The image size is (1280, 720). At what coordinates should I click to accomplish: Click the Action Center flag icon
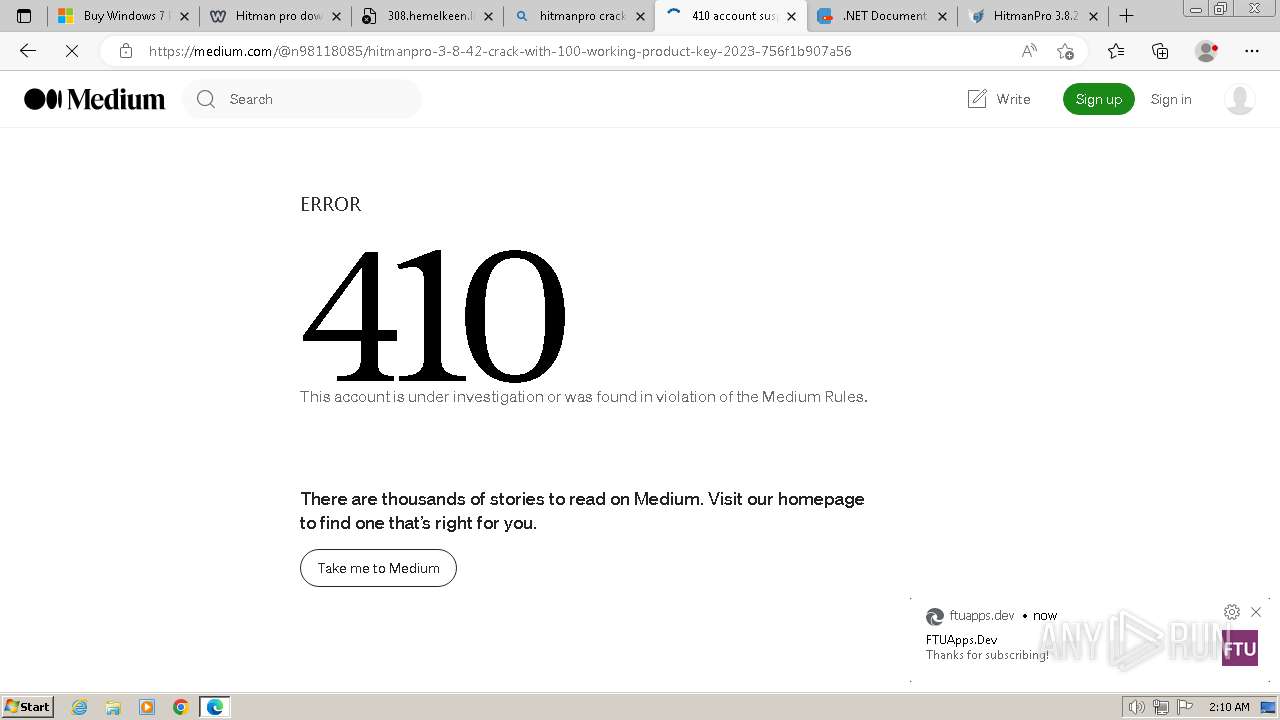click(1185, 707)
